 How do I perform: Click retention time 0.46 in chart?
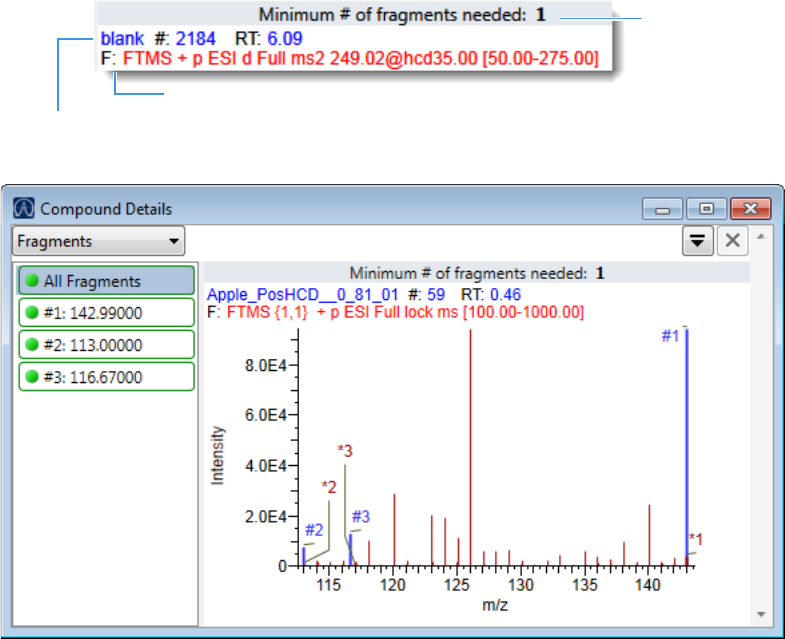coord(505,294)
